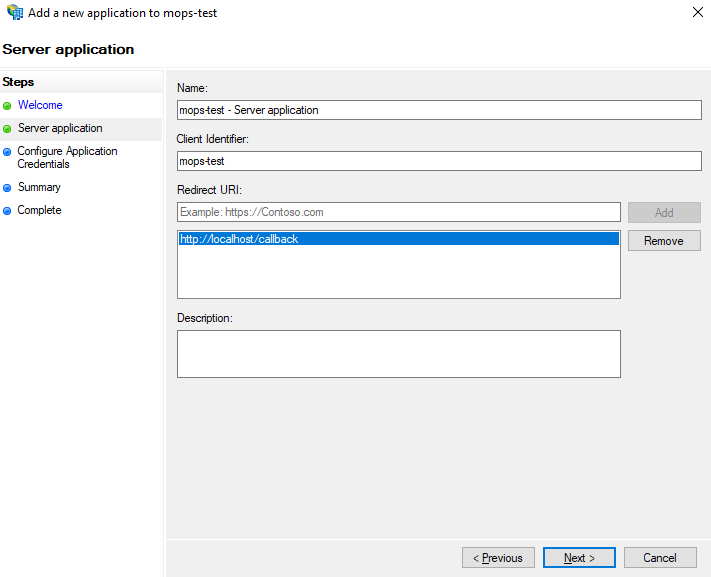Click the AD FS wizard title bar icon
Viewport: 711px width, 577px height.
pos(15,13)
